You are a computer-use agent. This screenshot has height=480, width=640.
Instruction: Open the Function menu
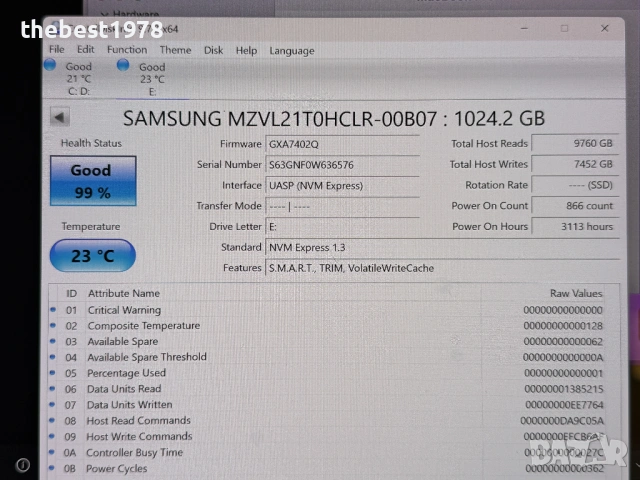click(127, 50)
